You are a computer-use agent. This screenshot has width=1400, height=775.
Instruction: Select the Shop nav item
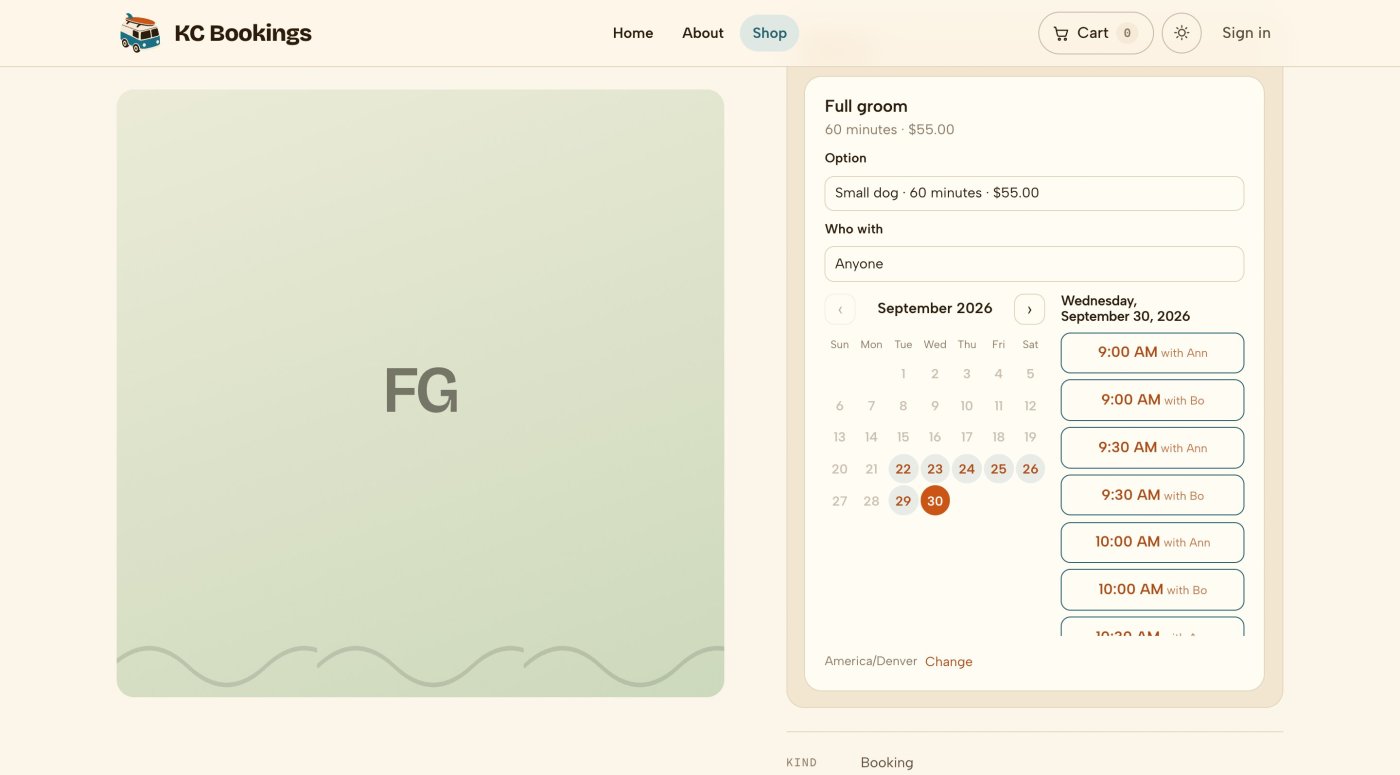tap(769, 33)
